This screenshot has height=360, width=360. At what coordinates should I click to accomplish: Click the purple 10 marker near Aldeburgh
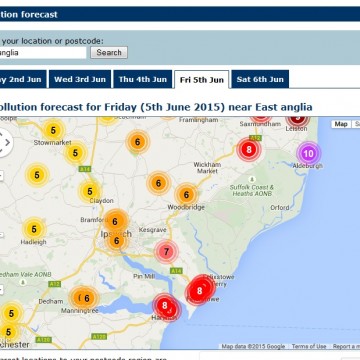pyautogui.click(x=309, y=154)
